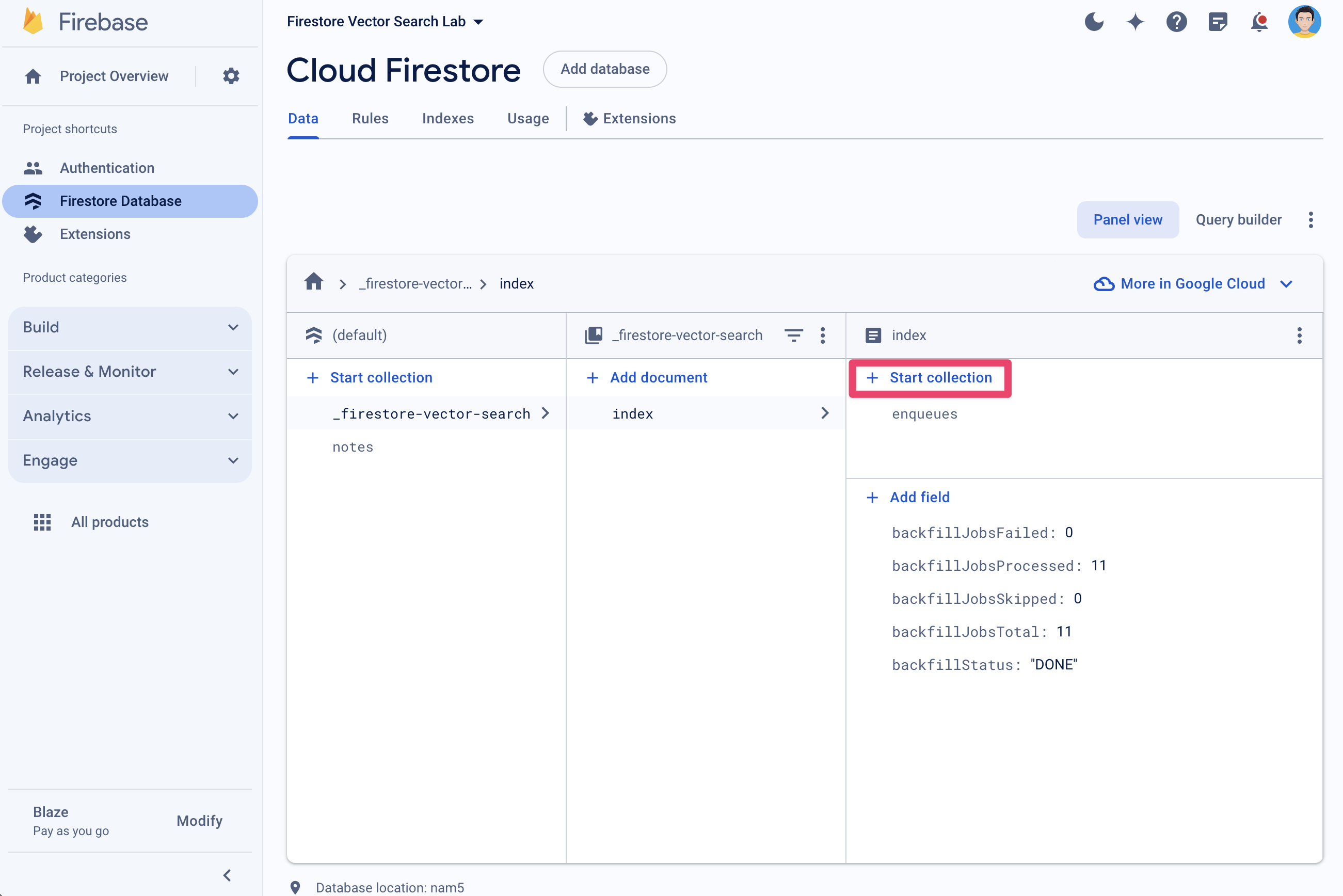Click the Start collection button in index panel
The width and height of the screenshot is (1343, 896).
pos(930,377)
